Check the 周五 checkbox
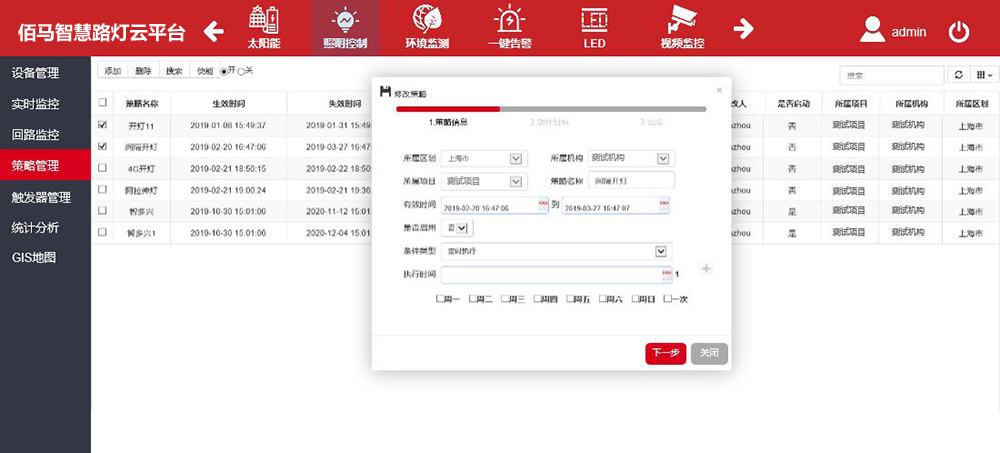 coord(570,299)
